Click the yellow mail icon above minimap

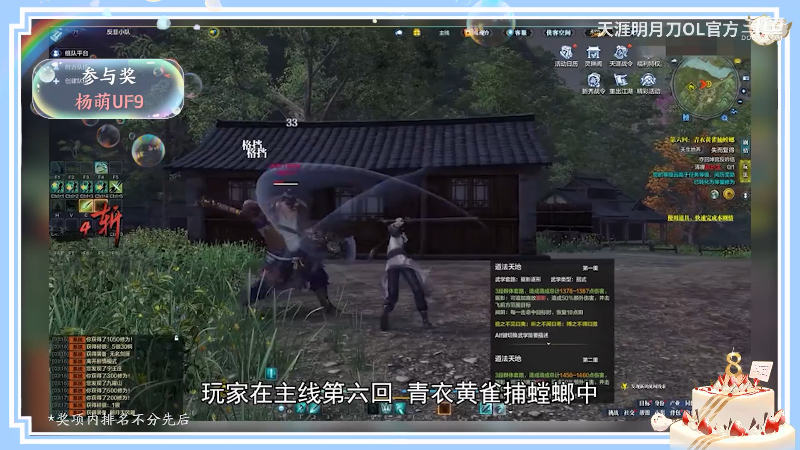point(737,61)
